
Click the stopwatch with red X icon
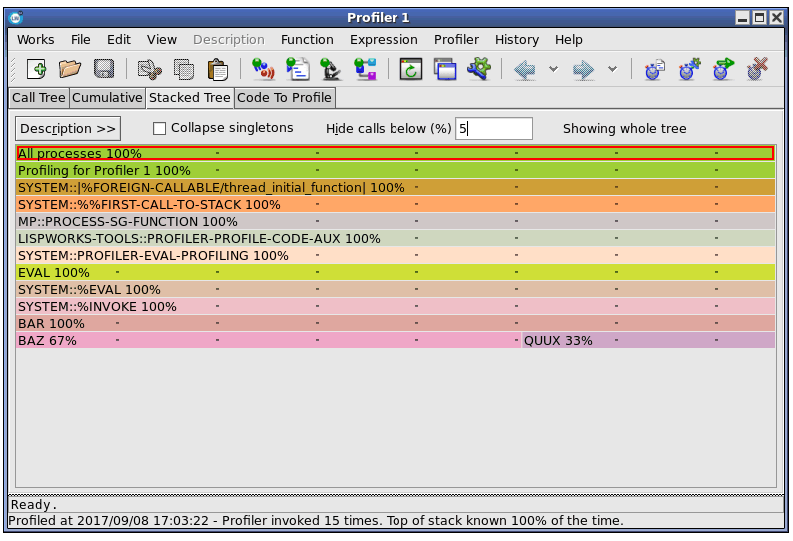tap(758, 68)
